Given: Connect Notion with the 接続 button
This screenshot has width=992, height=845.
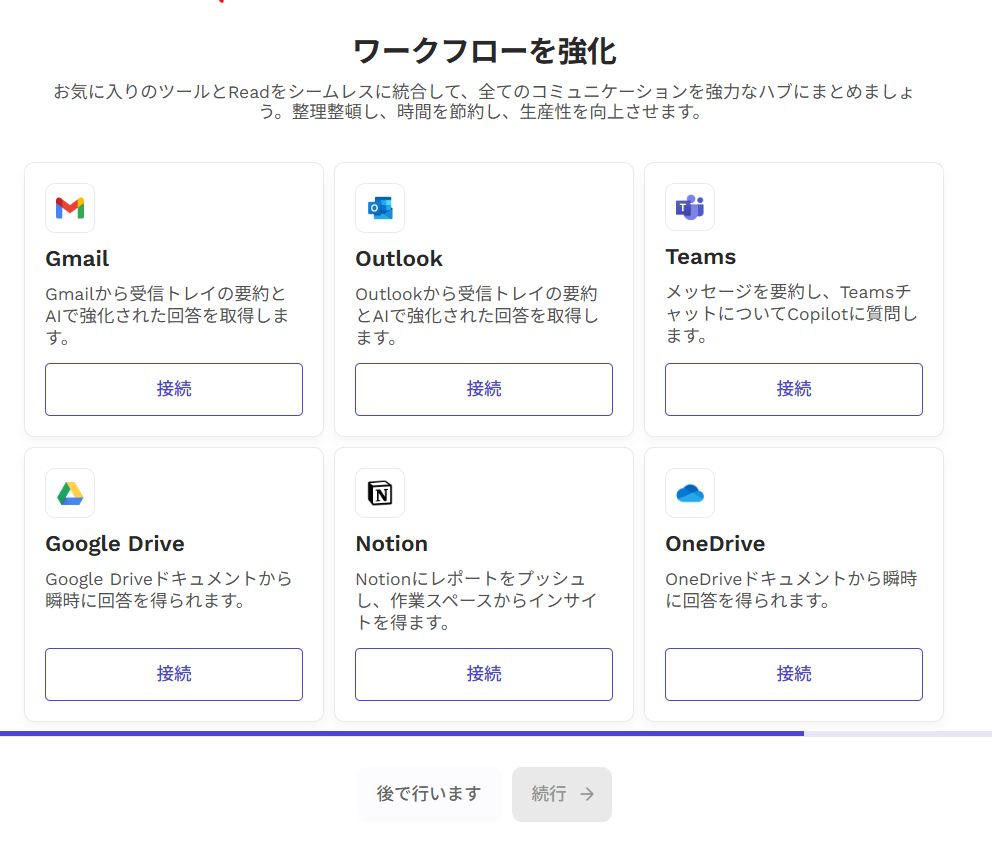Looking at the screenshot, I should (x=483, y=674).
